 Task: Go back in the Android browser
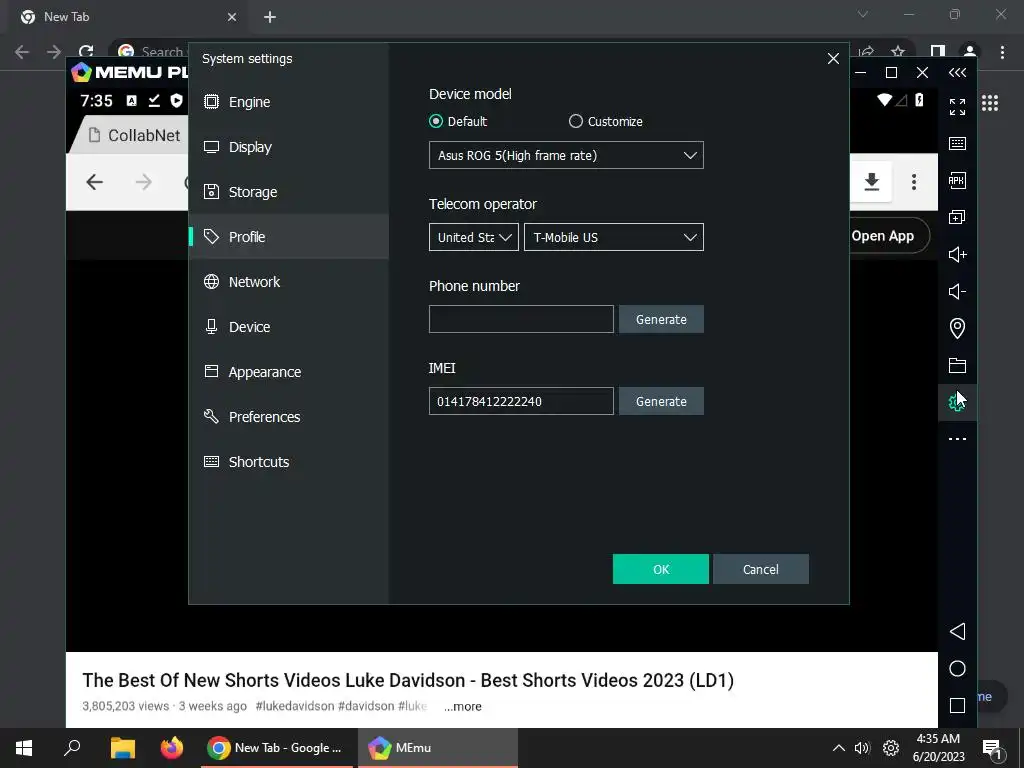click(95, 182)
